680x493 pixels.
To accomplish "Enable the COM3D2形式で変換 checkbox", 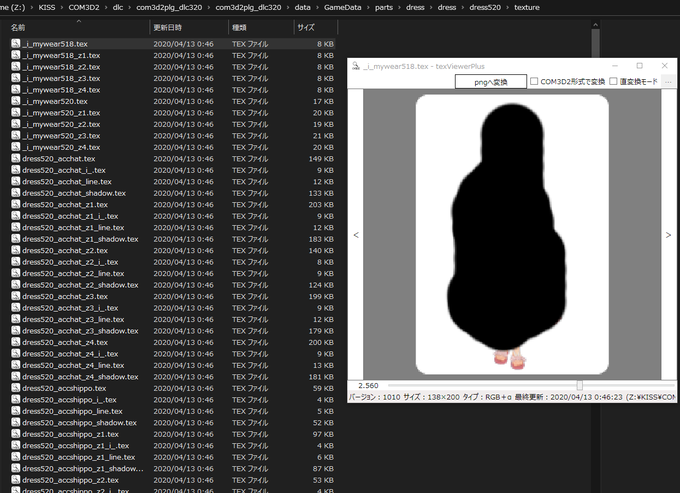I will coord(534,81).
